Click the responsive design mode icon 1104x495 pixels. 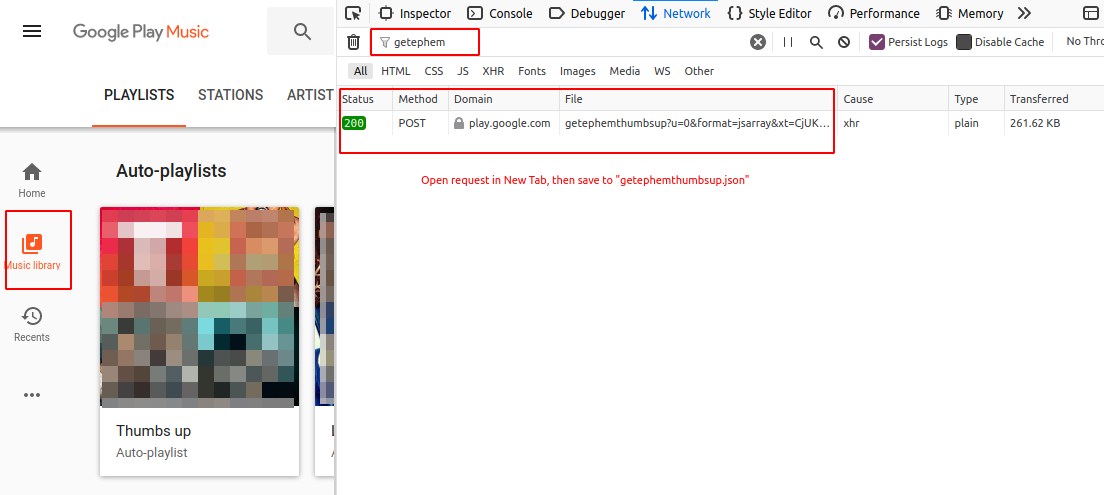click(x=1090, y=13)
